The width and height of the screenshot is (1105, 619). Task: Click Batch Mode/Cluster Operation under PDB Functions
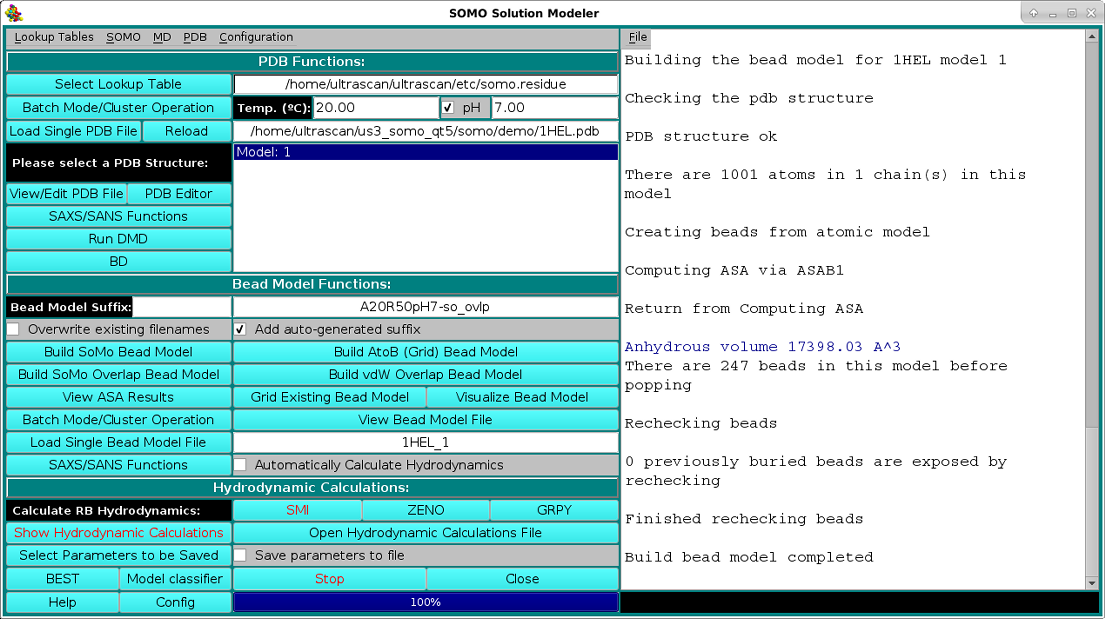[x=118, y=108]
